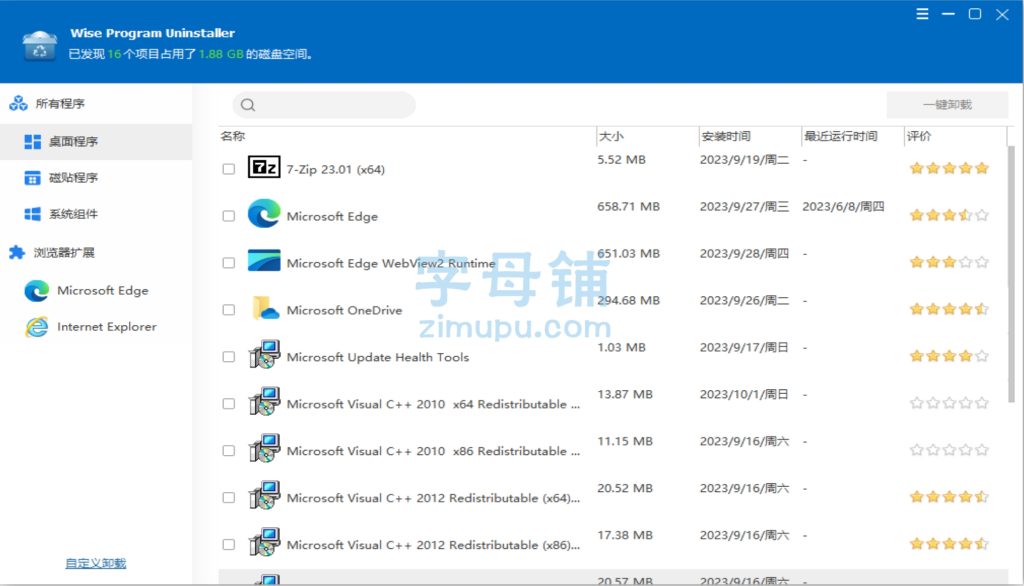Check Visual C++ 2010 x86 Redistributable checkbox
The width and height of the screenshot is (1024, 586).
click(x=229, y=451)
